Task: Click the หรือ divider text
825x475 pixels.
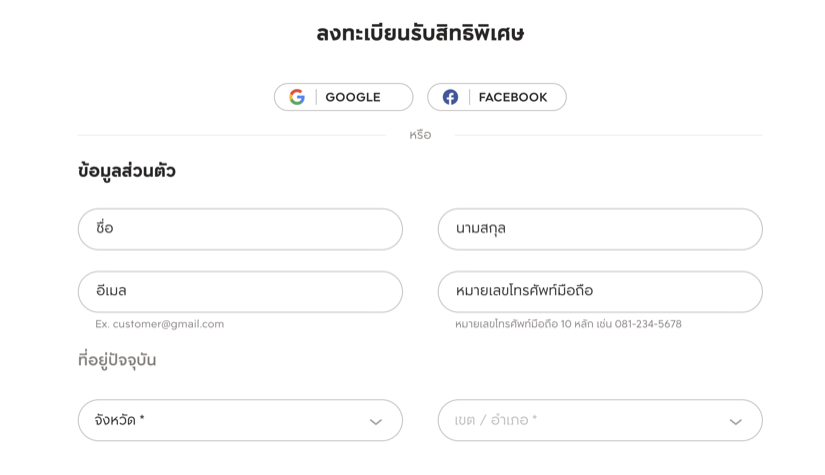Action: click(420, 135)
